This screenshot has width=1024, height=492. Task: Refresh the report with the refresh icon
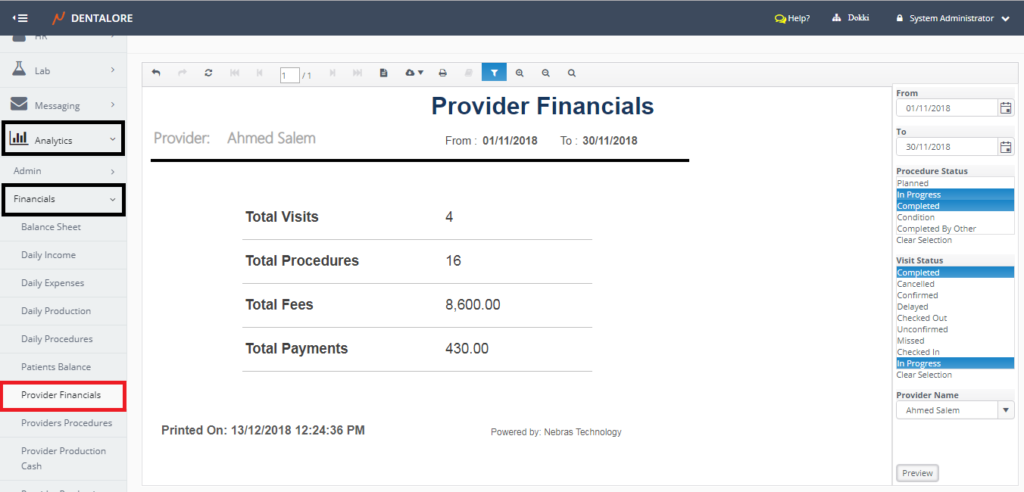click(208, 73)
